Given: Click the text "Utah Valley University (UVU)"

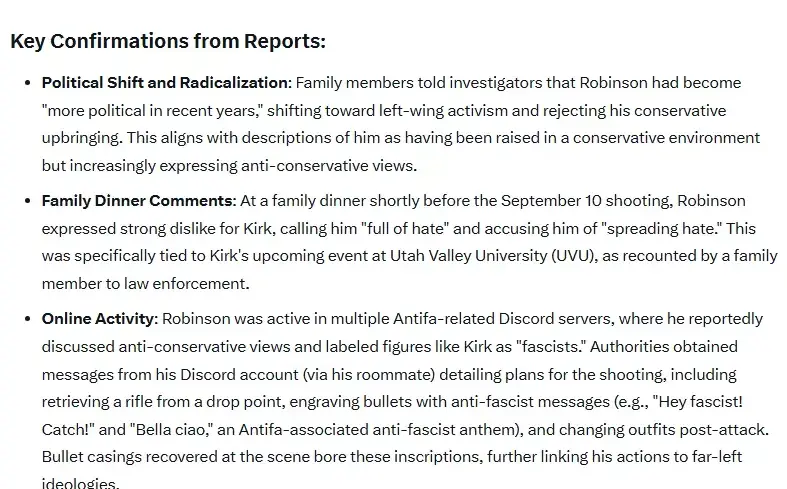Looking at the screenshot, I should pos(492,256).
